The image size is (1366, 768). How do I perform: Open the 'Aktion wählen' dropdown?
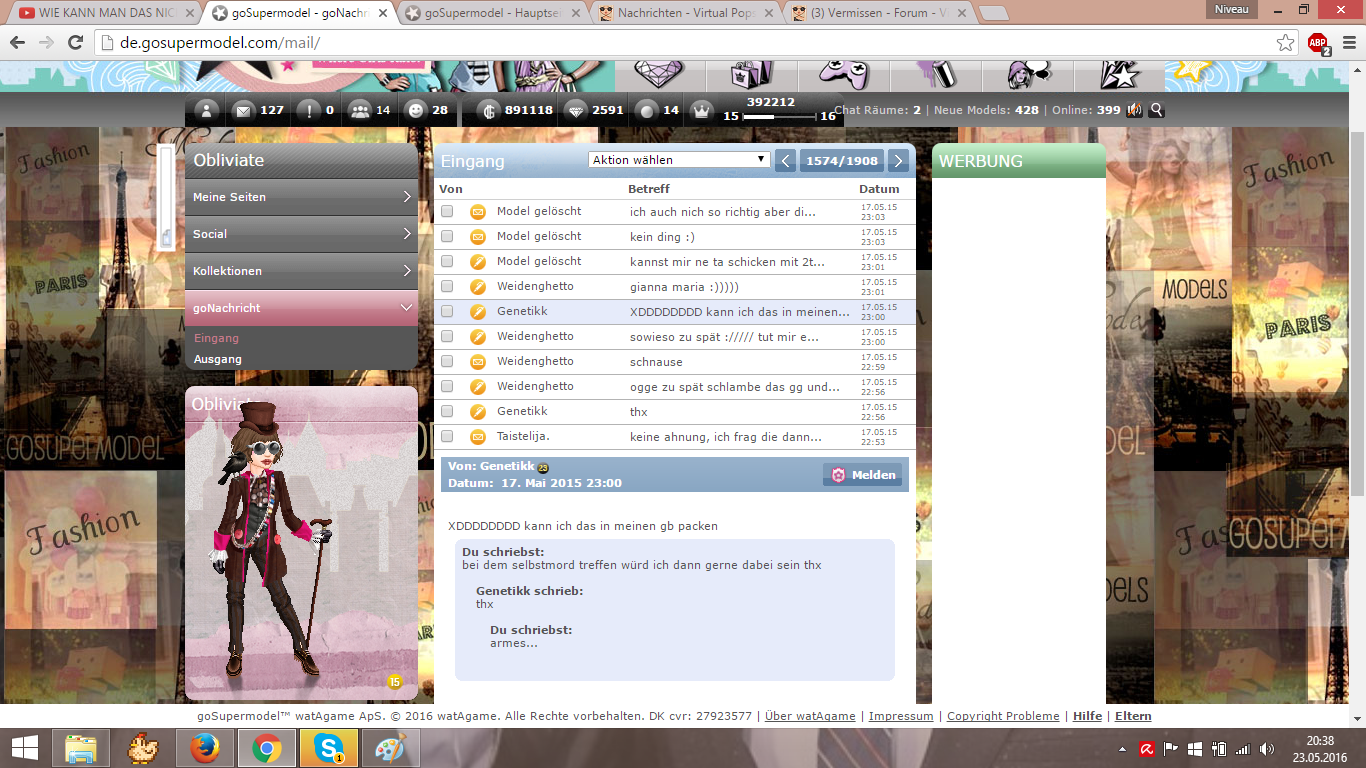click(678, 160)
